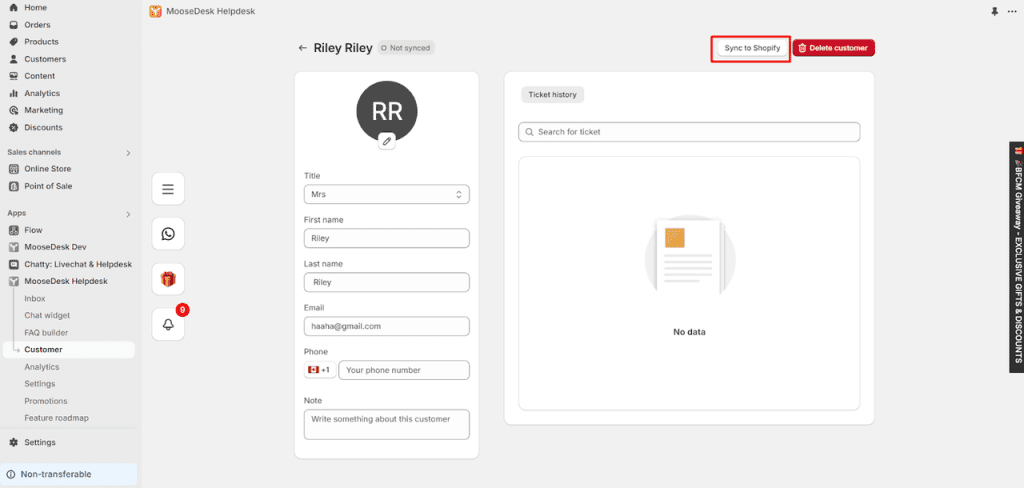Image resolution: width=1024 pixels, height=488 pixels.
Task: Open Chat widget submenu item
Action: [x=47, y=316]
